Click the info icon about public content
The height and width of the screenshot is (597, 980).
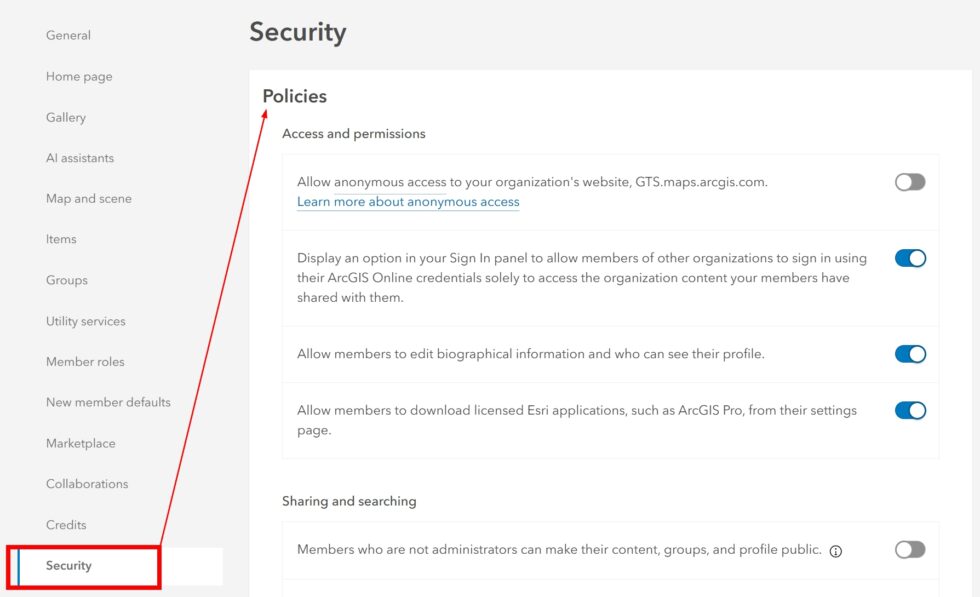pos(836,550)
